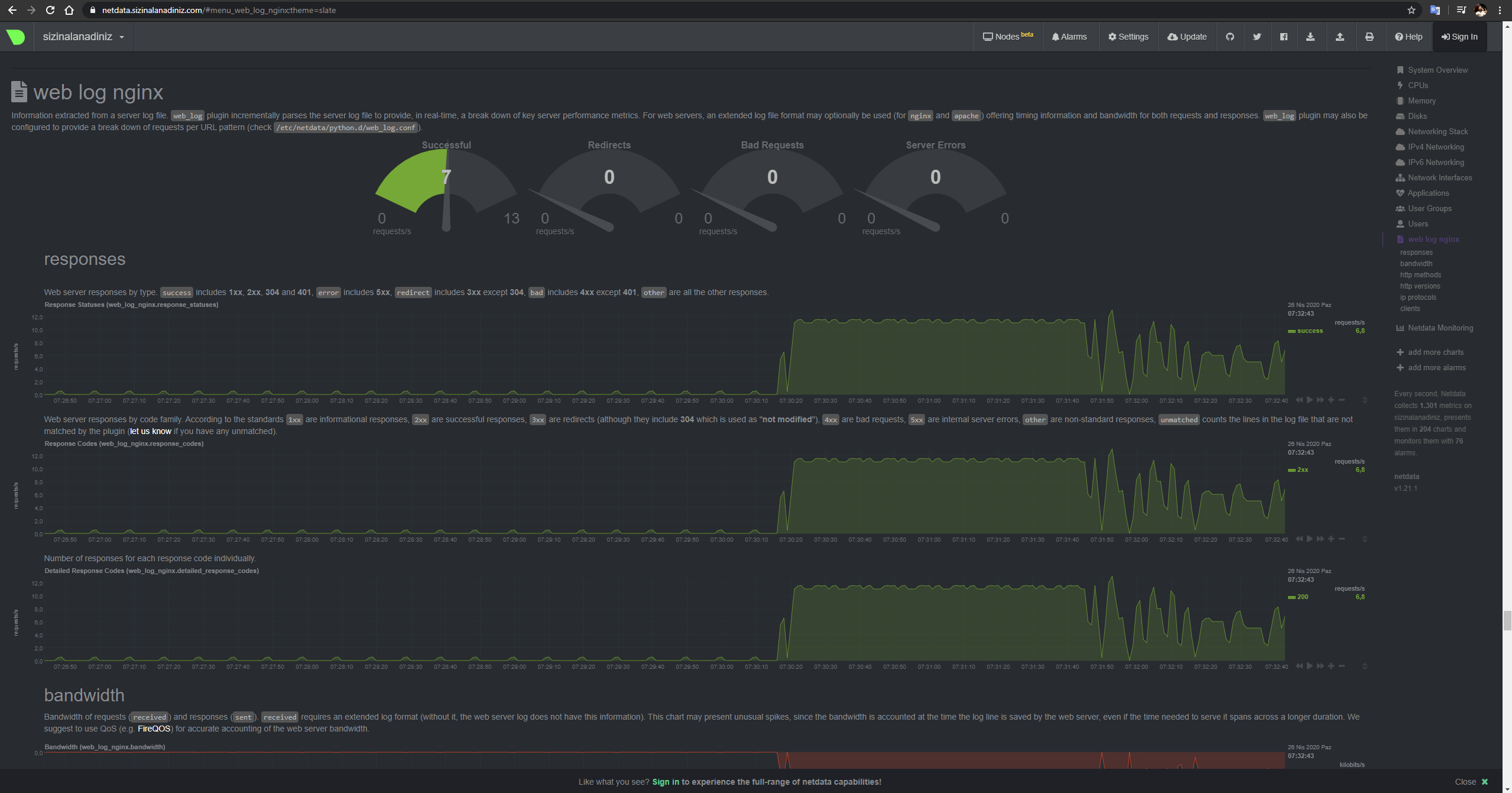
Task: Open the browser media control icon
Action: (1461, 10)
